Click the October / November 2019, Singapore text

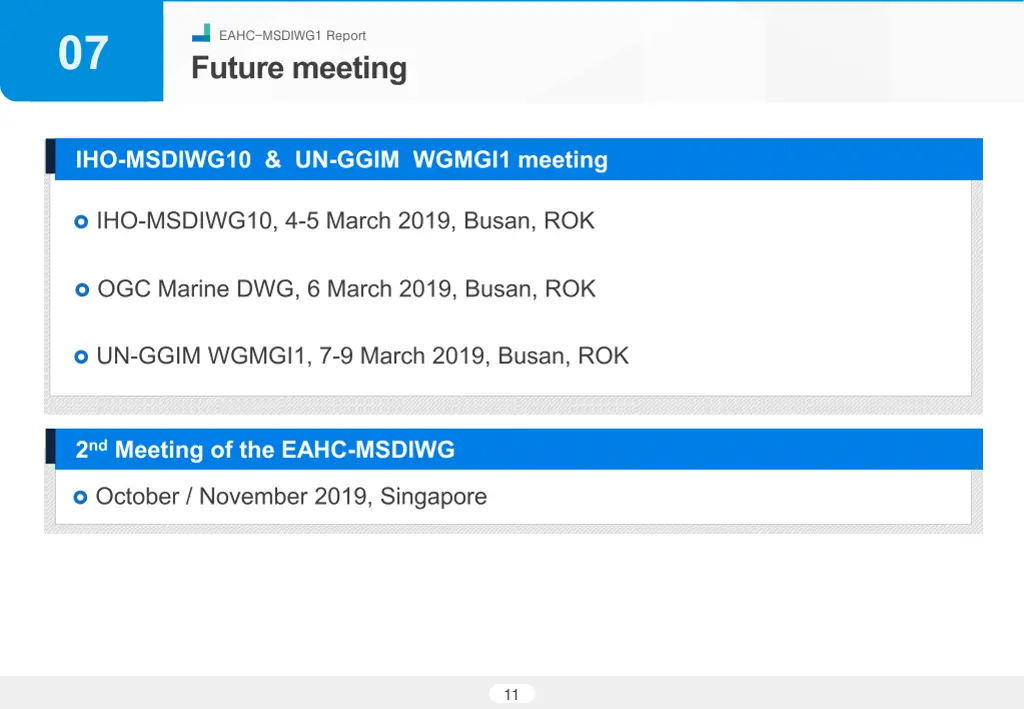click(x=291, y=496)
